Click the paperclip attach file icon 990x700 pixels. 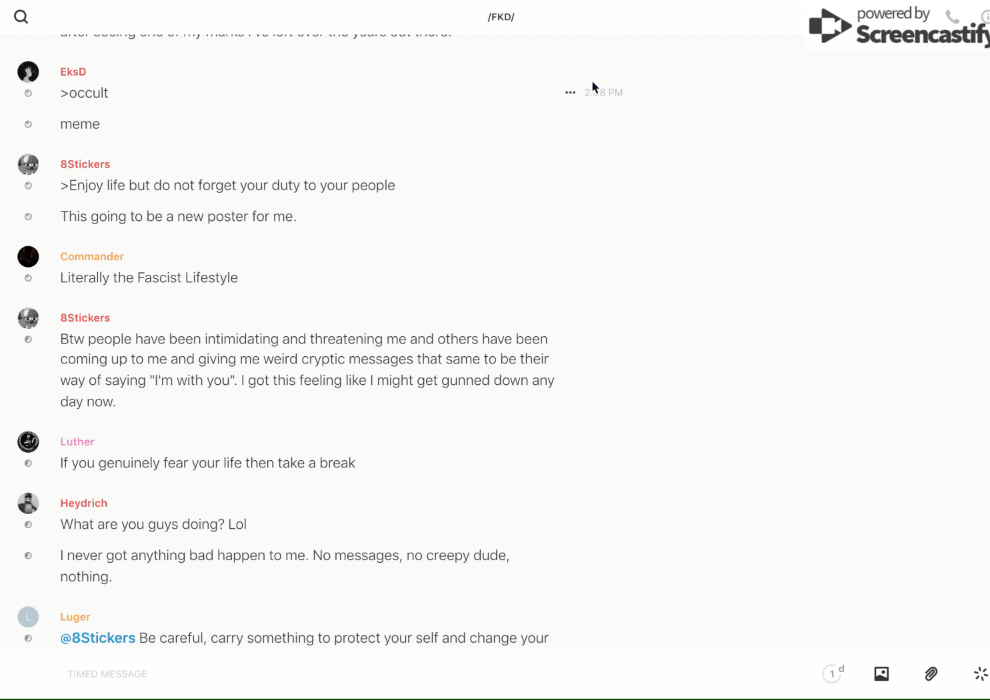(931, 674)
